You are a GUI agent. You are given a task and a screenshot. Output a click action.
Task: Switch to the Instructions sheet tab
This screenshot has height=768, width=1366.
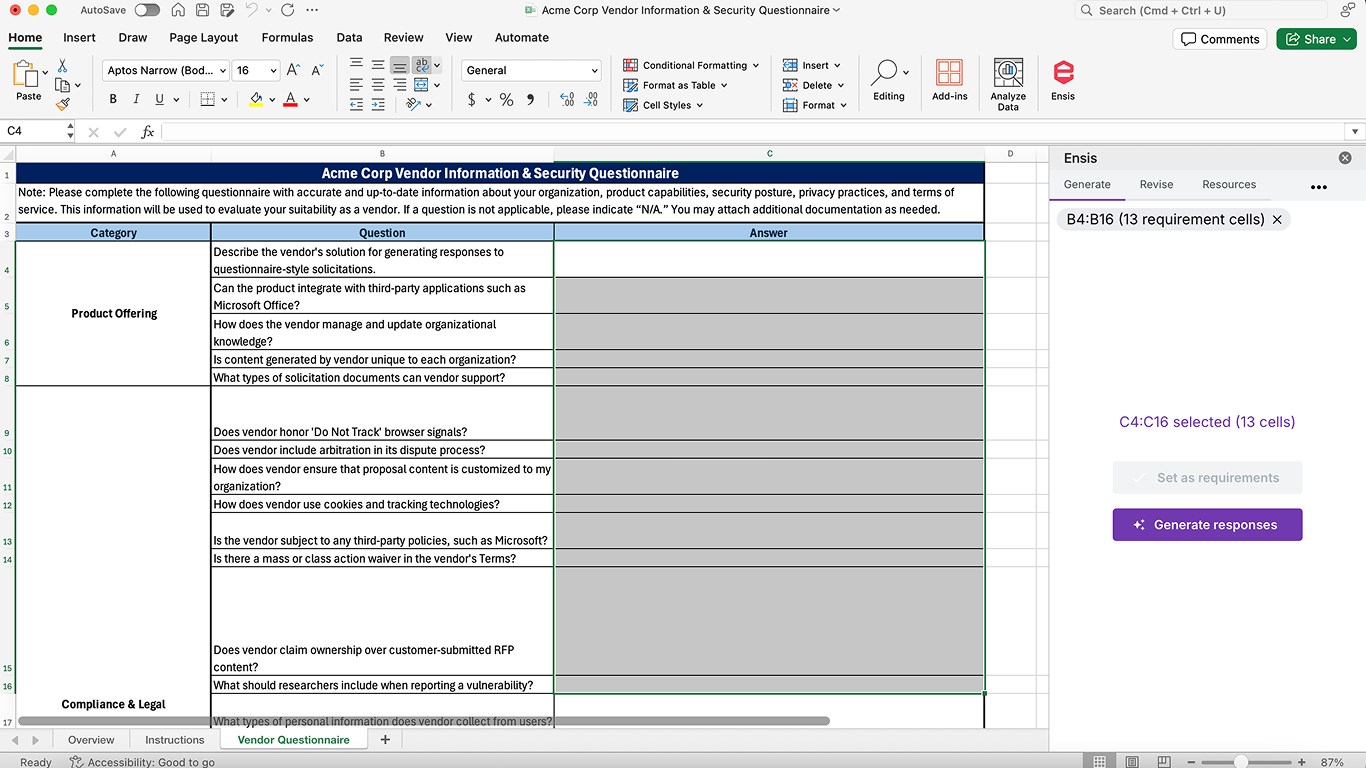coord(175,740)
